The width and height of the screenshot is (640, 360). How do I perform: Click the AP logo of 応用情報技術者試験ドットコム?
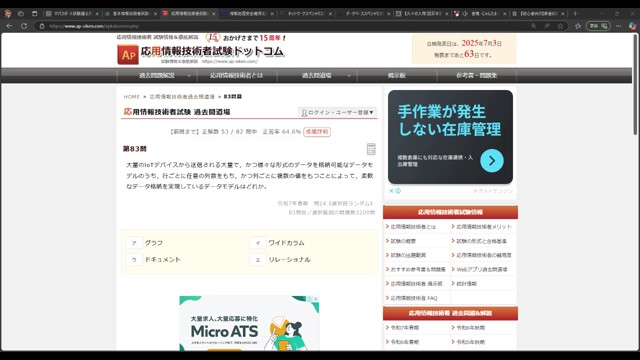coord(128,54)
